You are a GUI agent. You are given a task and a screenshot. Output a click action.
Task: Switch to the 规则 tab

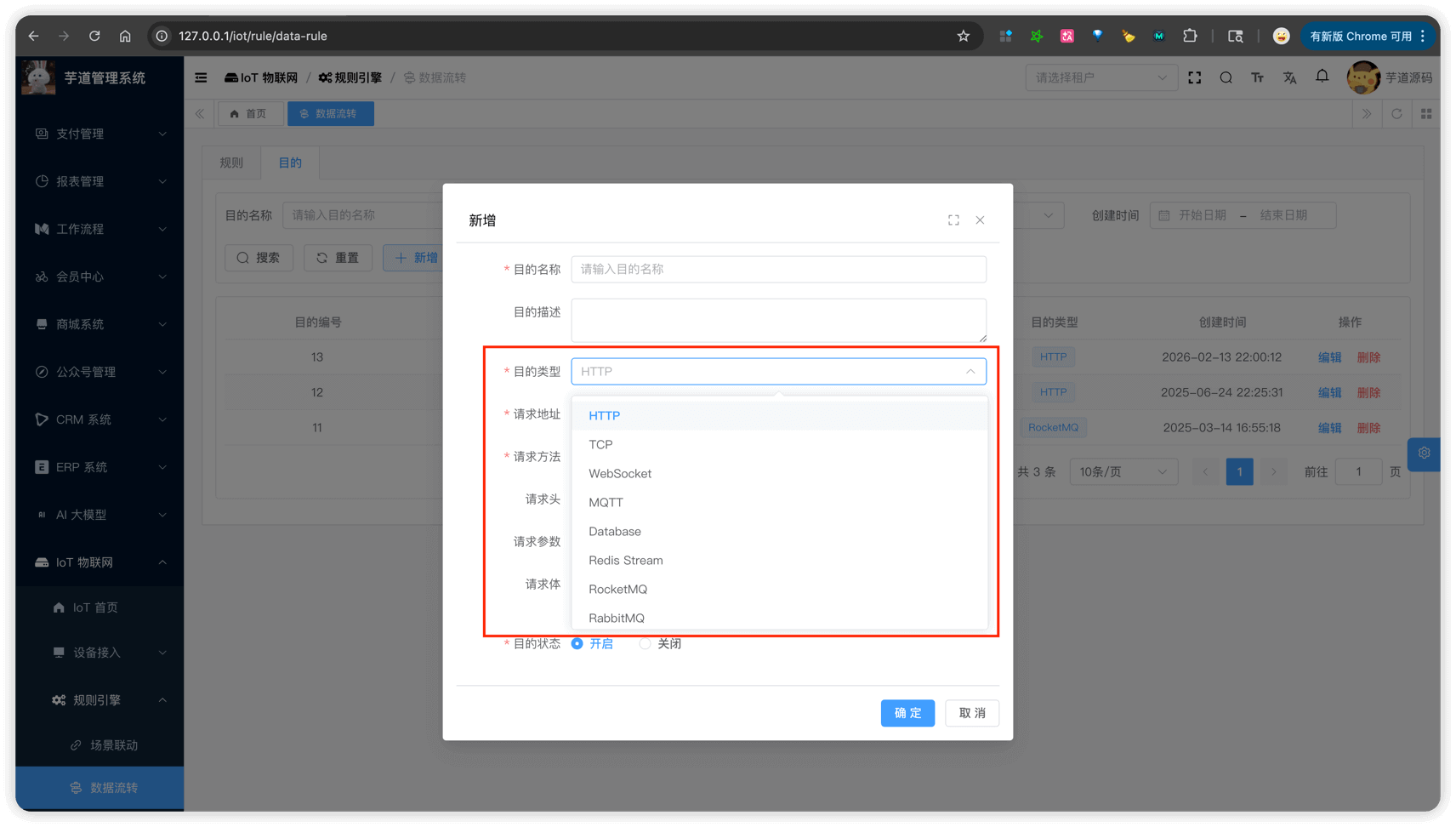231,163
